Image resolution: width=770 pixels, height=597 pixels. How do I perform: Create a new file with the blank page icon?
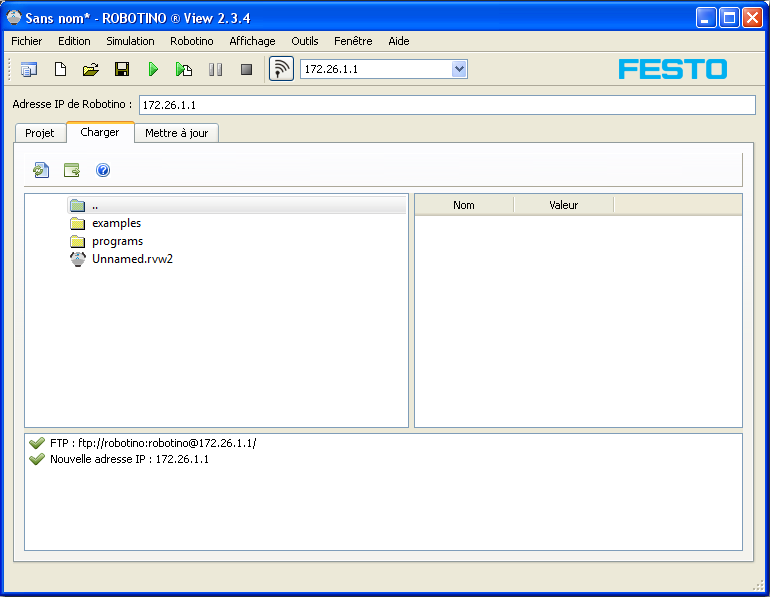60,69
